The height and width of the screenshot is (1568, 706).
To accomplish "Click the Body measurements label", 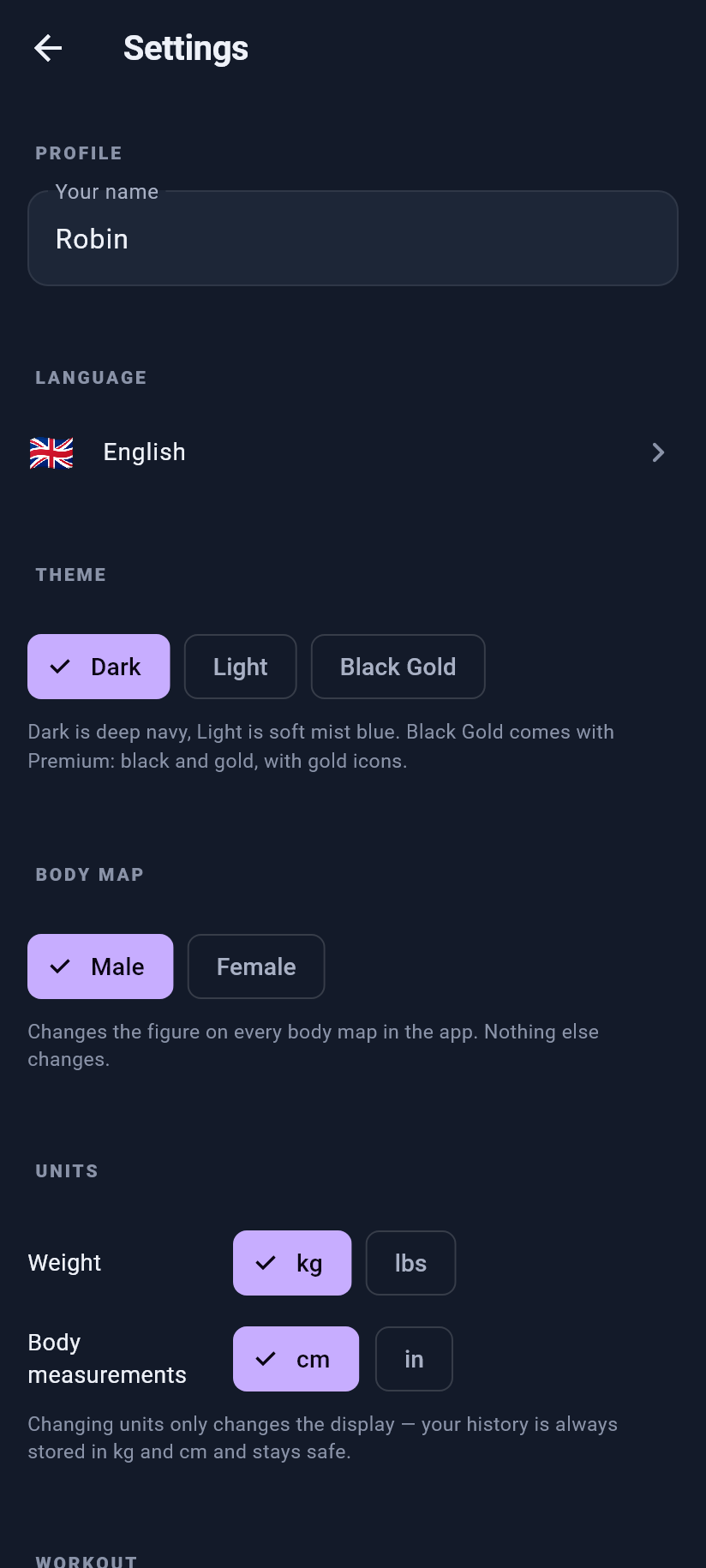I will (x=107, y=1359).
